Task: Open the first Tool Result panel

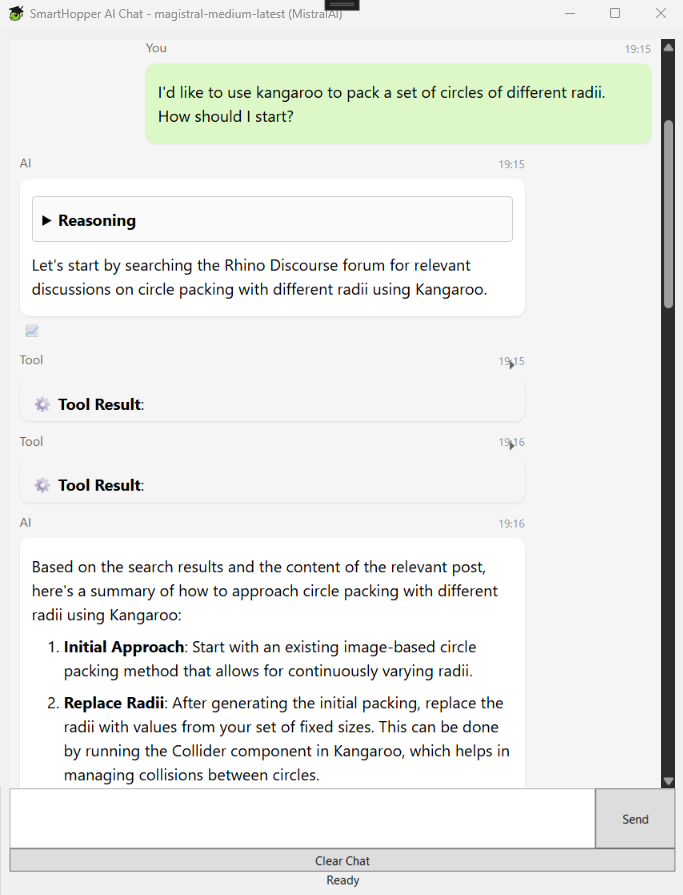Action: click(x=272, y=404)
